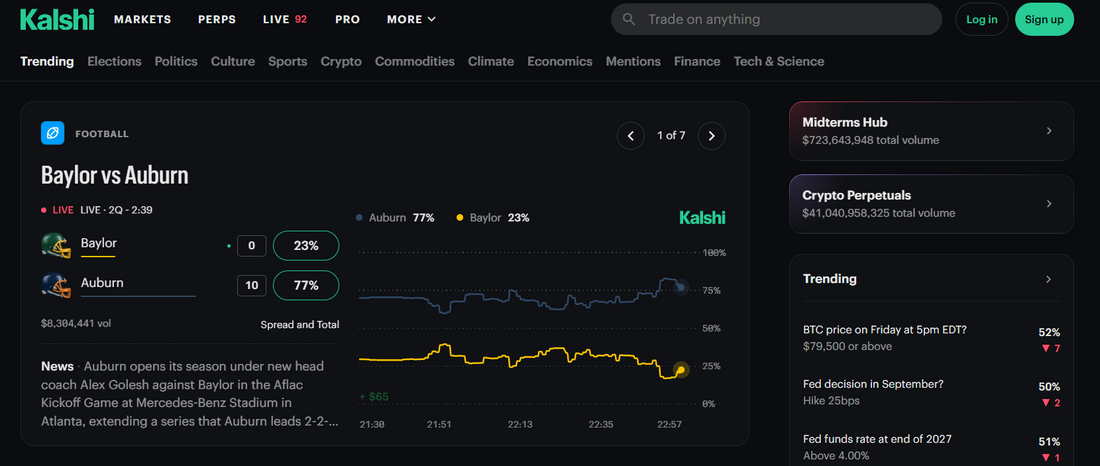Select the Commodities category tab
The image size is (1100, 466).
tap(415, 61)
